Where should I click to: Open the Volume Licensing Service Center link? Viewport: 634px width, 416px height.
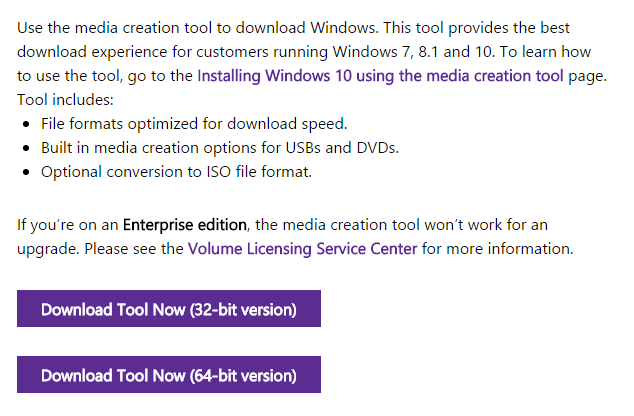point(302,249)
